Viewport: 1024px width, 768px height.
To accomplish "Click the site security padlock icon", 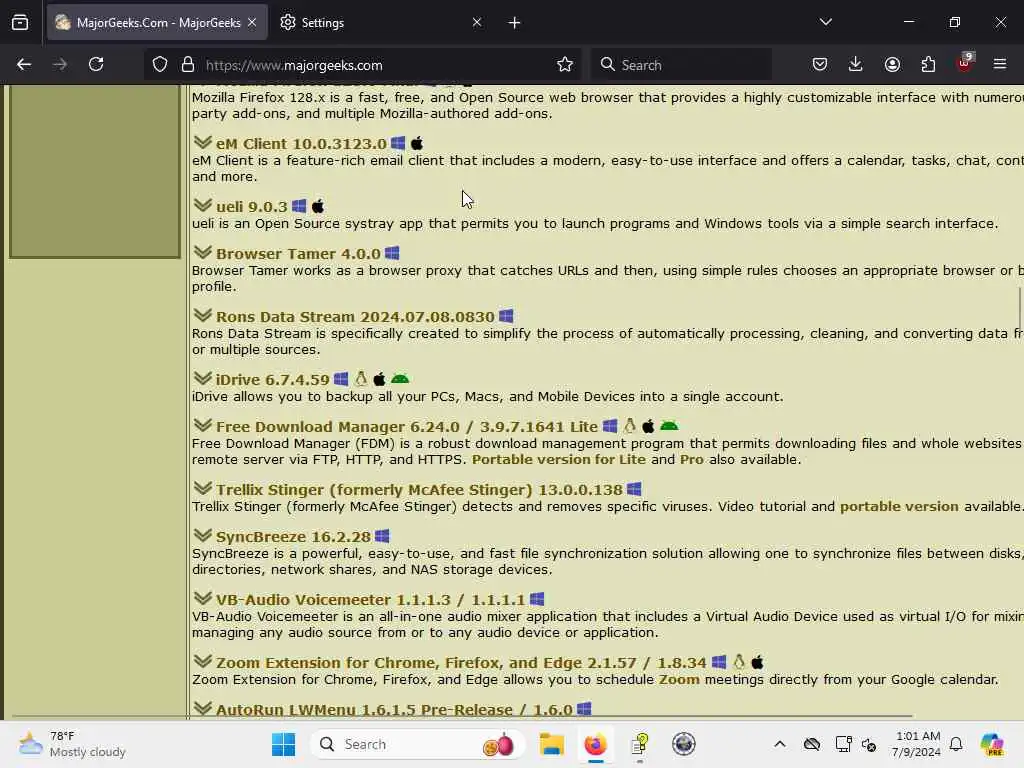I will [x=188, y=65].
